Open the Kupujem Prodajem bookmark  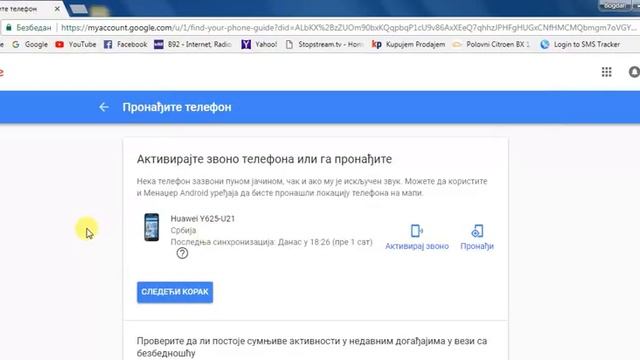click(408, 44)
